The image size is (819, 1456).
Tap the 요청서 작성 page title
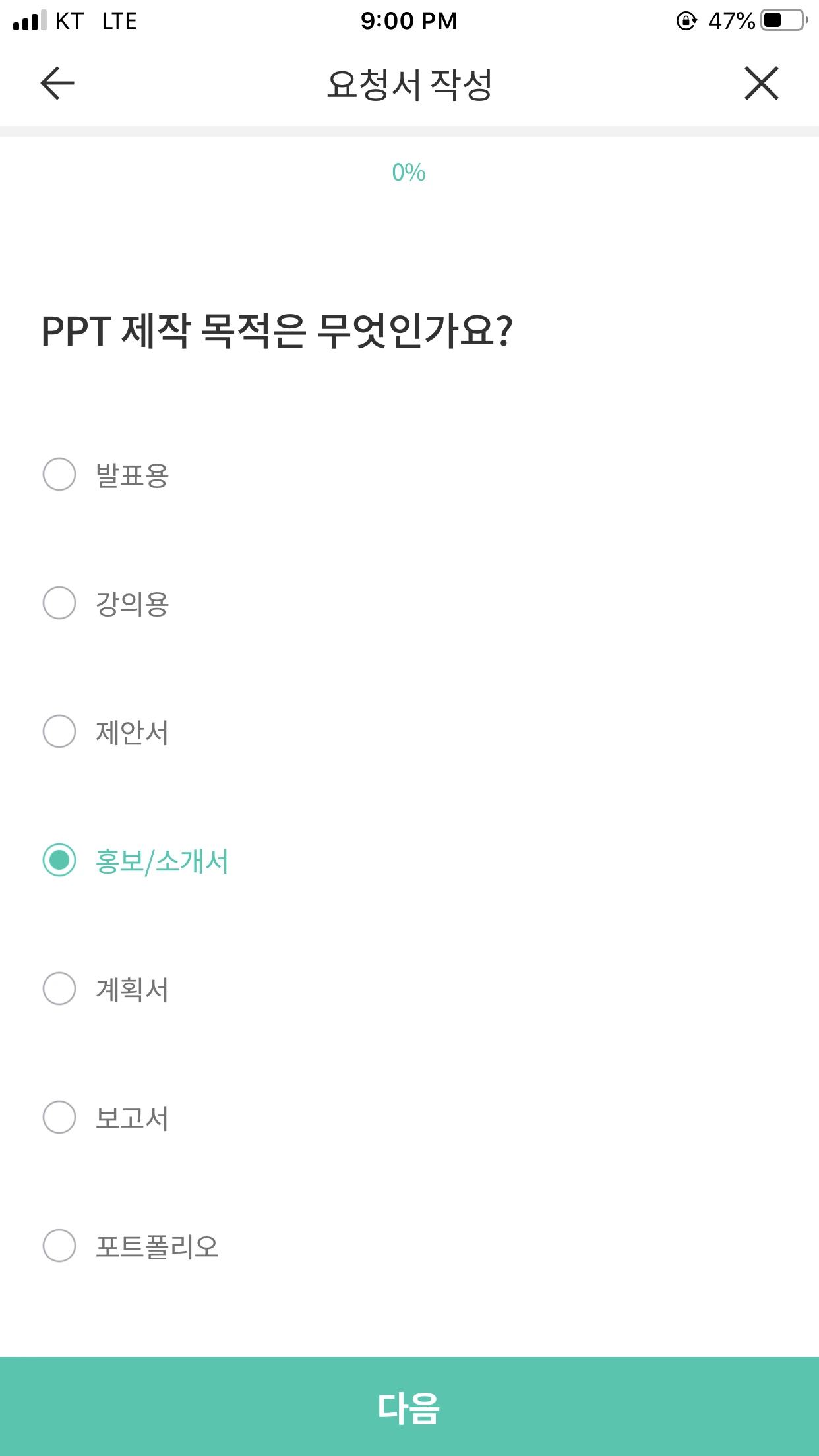point(409,84)
